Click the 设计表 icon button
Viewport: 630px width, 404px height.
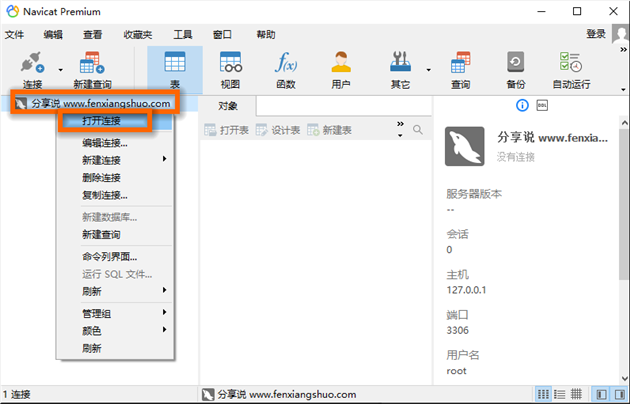coord(278,130)
